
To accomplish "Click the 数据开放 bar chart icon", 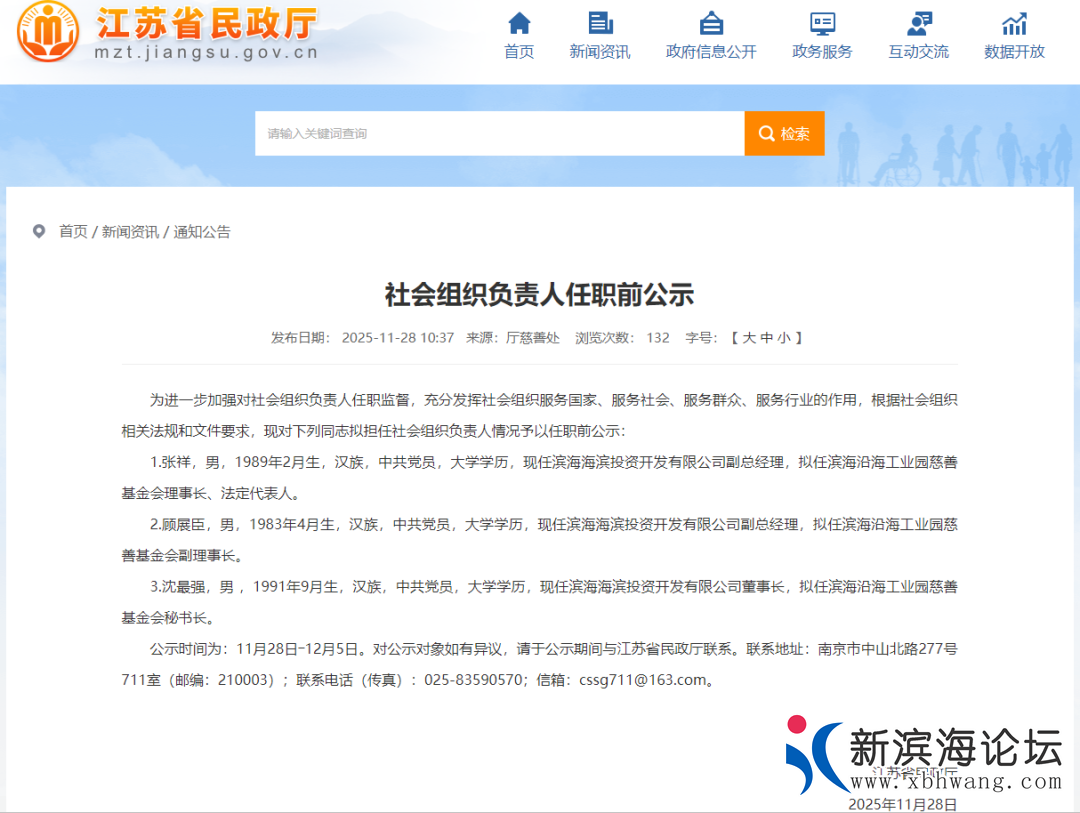I will (1014, 23).
